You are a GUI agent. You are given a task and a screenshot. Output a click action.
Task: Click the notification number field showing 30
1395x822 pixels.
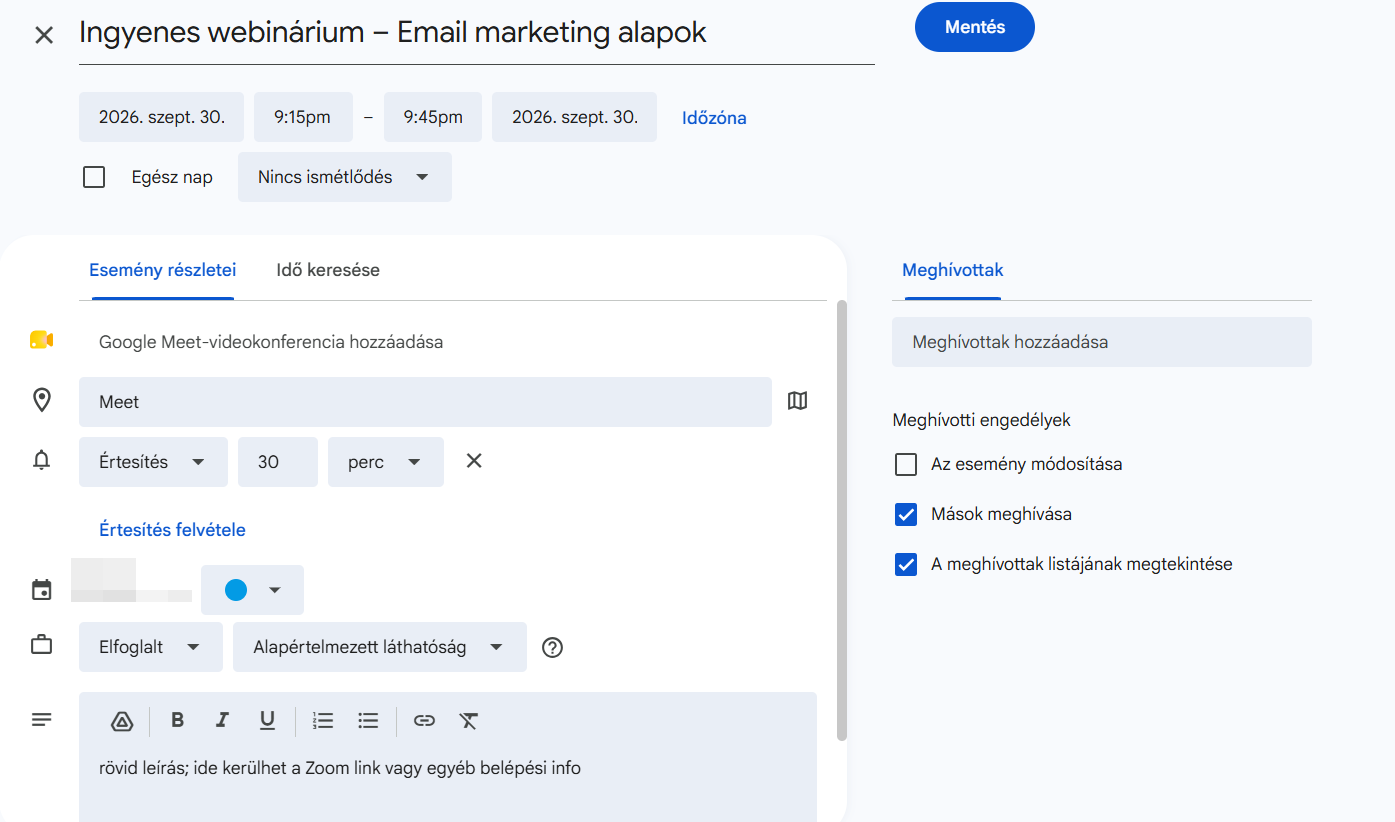[278, 462]
